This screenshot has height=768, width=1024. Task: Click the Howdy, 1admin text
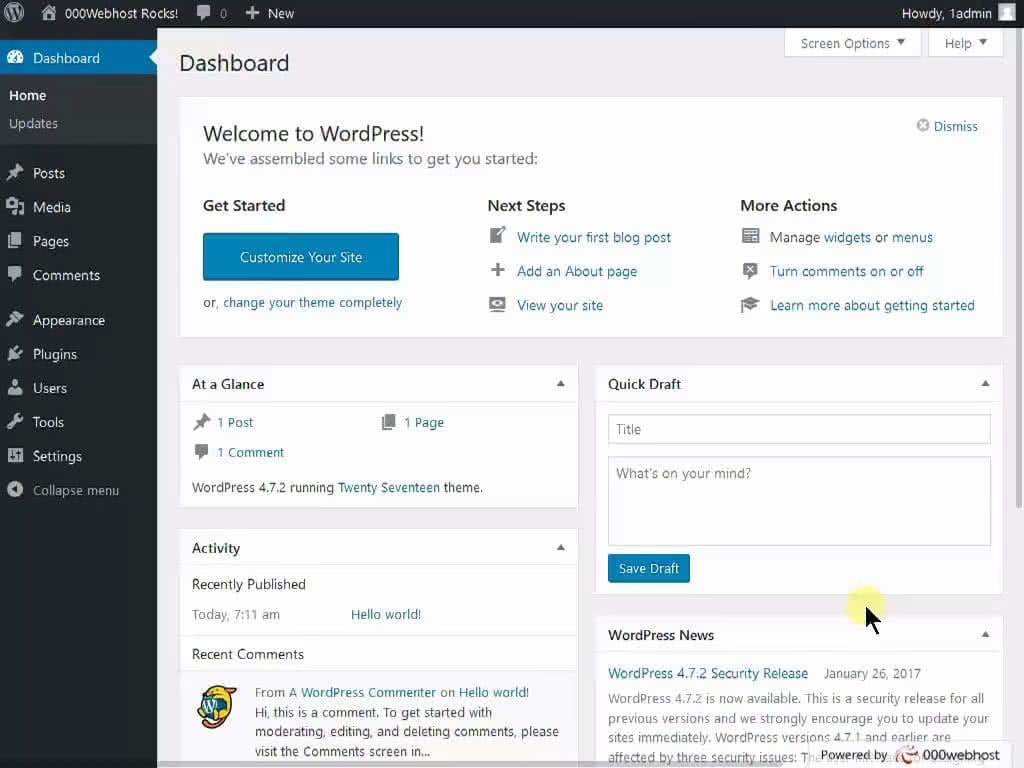(946, 13)
